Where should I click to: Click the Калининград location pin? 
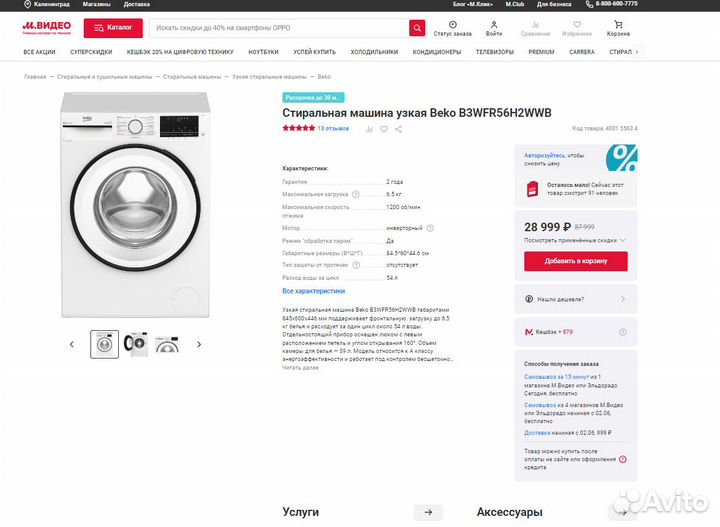click(x=27, y=4)
